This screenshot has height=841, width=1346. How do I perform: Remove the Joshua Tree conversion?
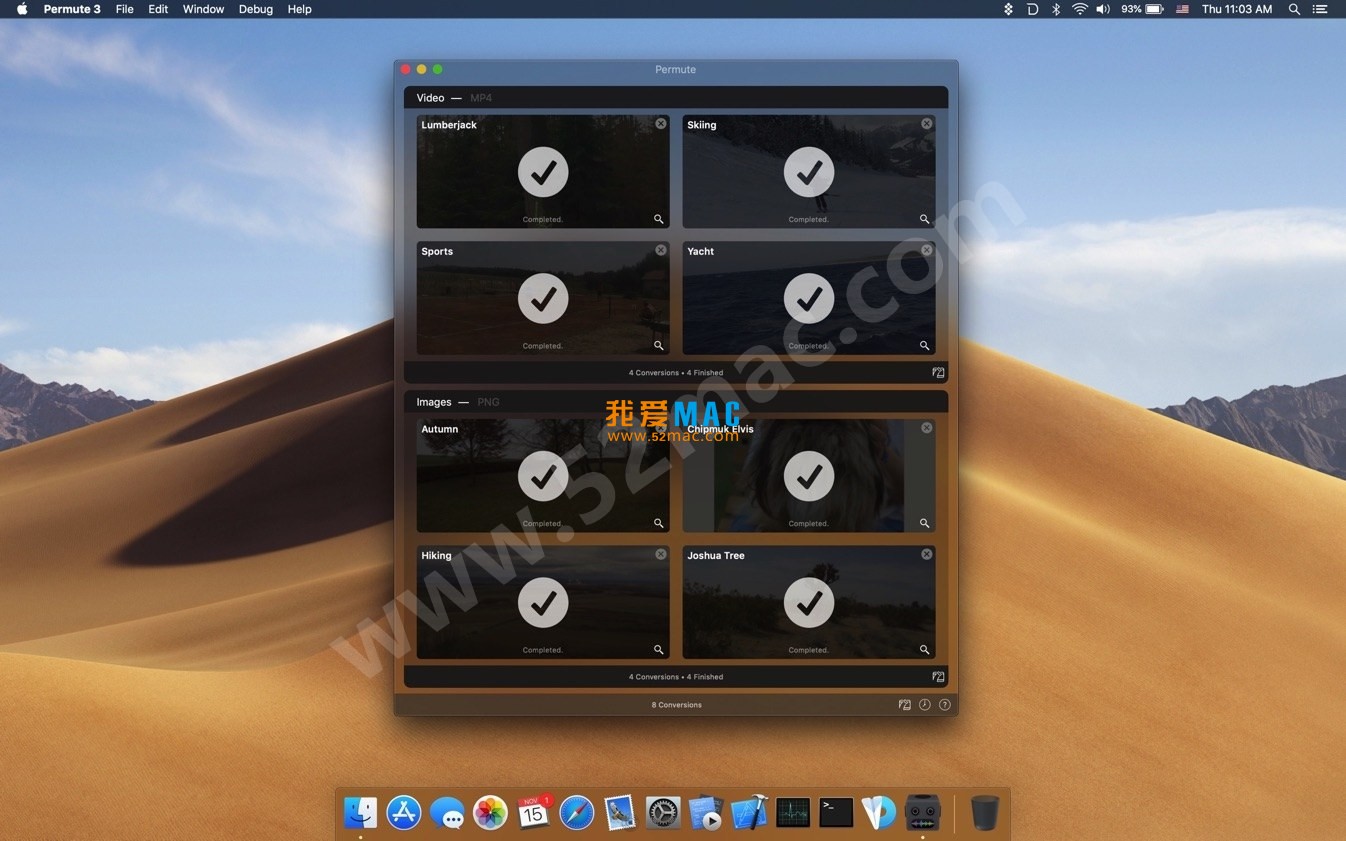[927, 554]
